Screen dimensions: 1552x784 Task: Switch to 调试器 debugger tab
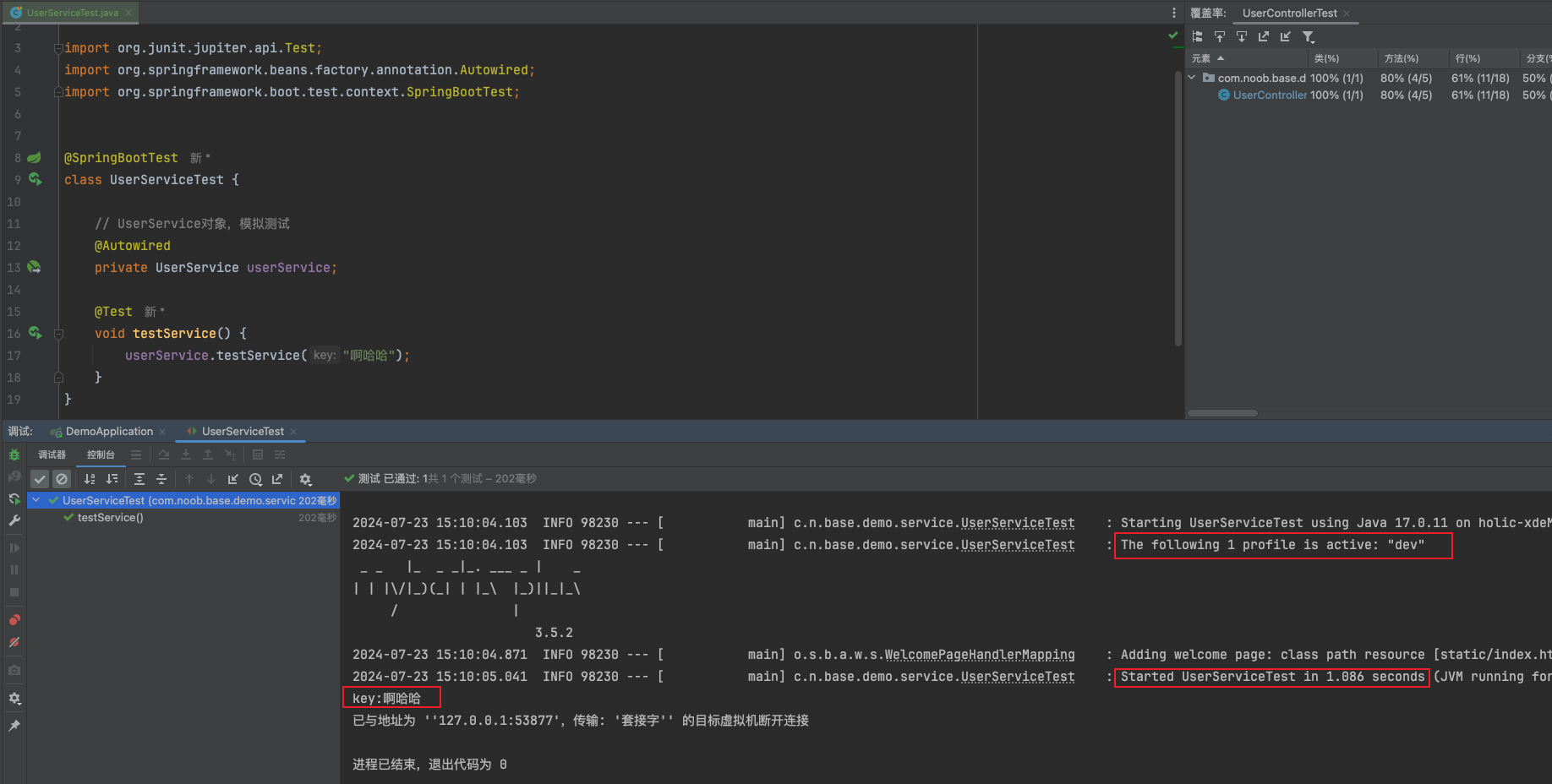(x=52, y=455)
